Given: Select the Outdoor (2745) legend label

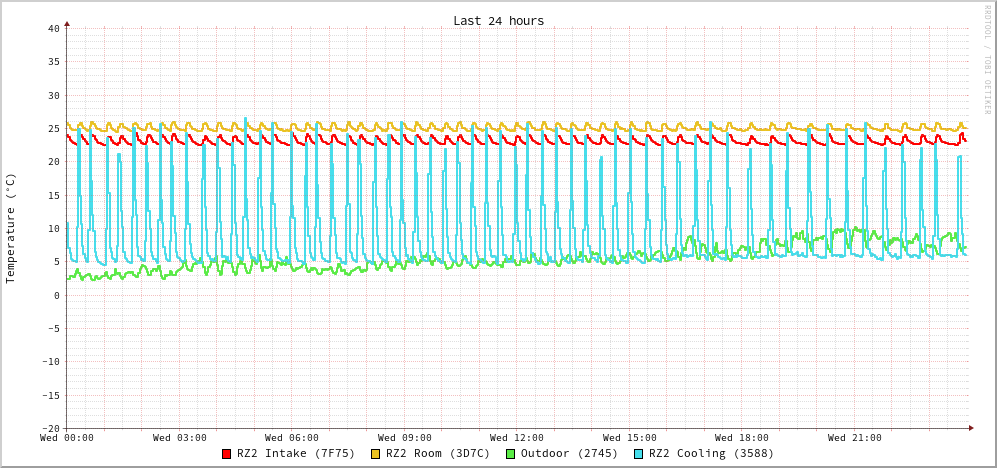Looking at the screenshot, I should [569, 454].
